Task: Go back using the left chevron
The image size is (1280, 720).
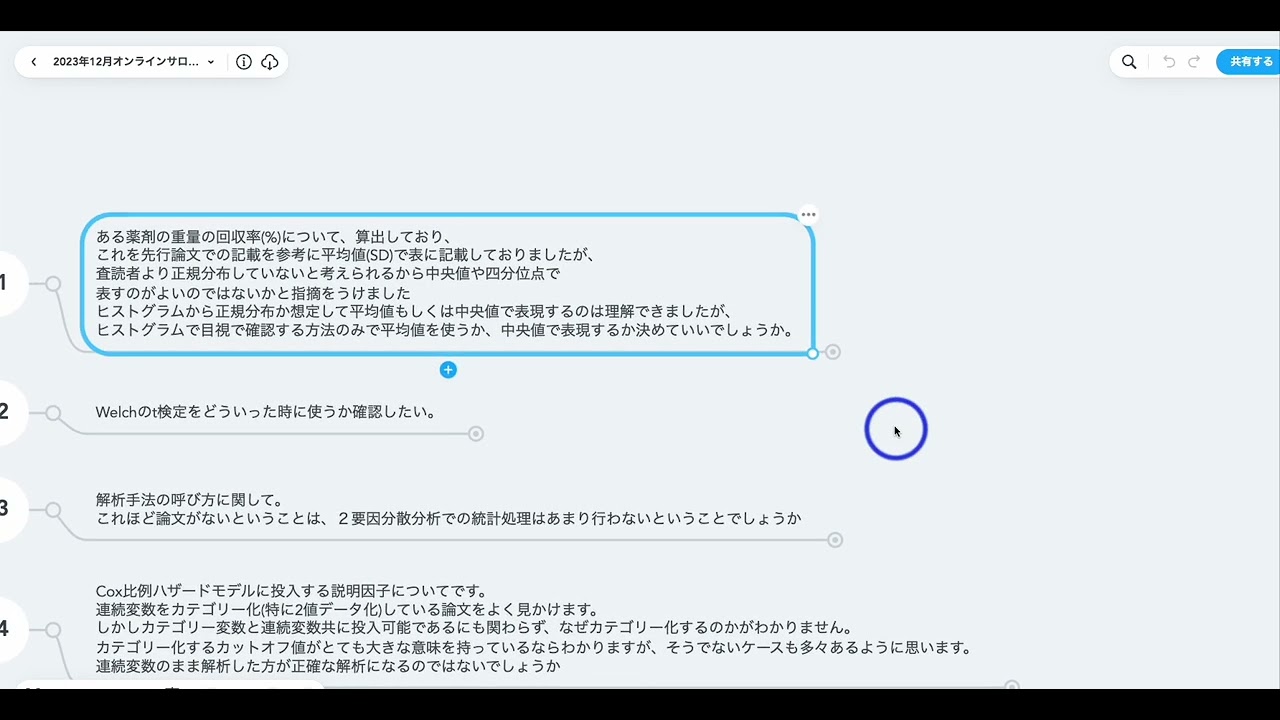Action: tap(34, 62)
